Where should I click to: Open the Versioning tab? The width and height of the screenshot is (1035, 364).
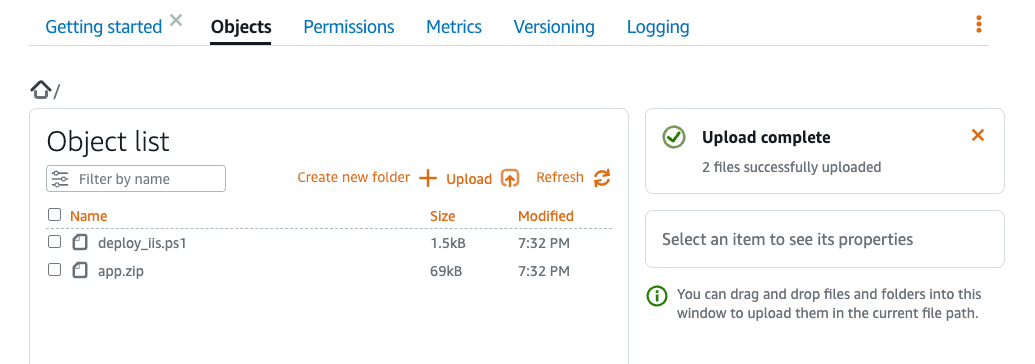[554, 27]
